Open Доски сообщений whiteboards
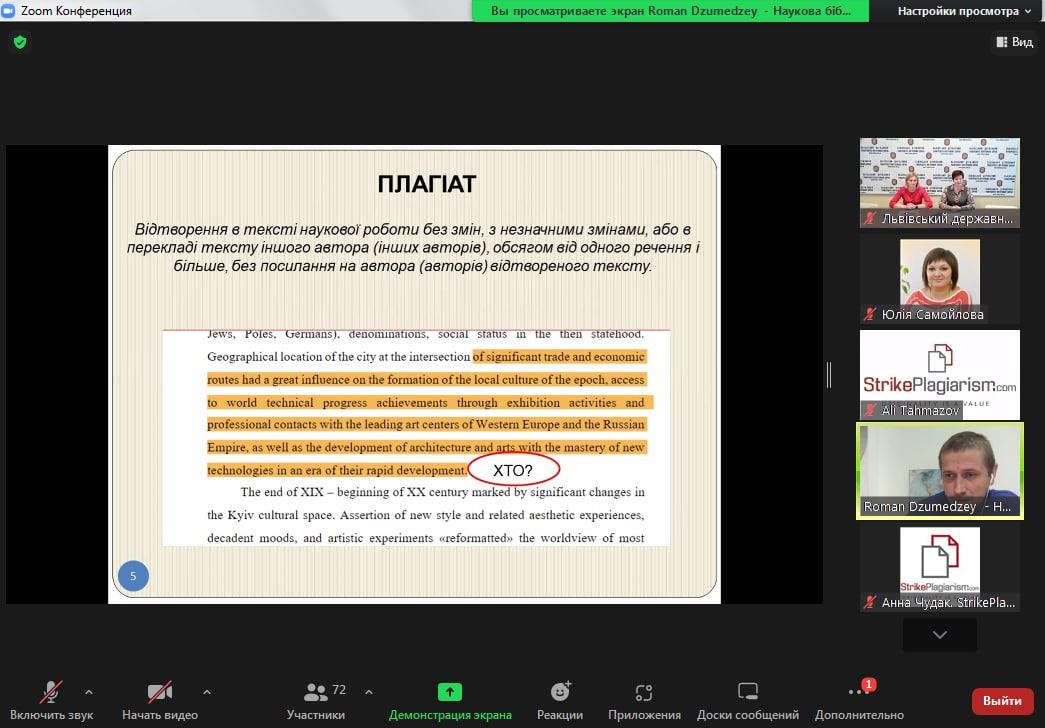This screenshot has height=728, width=1045. 747,699
